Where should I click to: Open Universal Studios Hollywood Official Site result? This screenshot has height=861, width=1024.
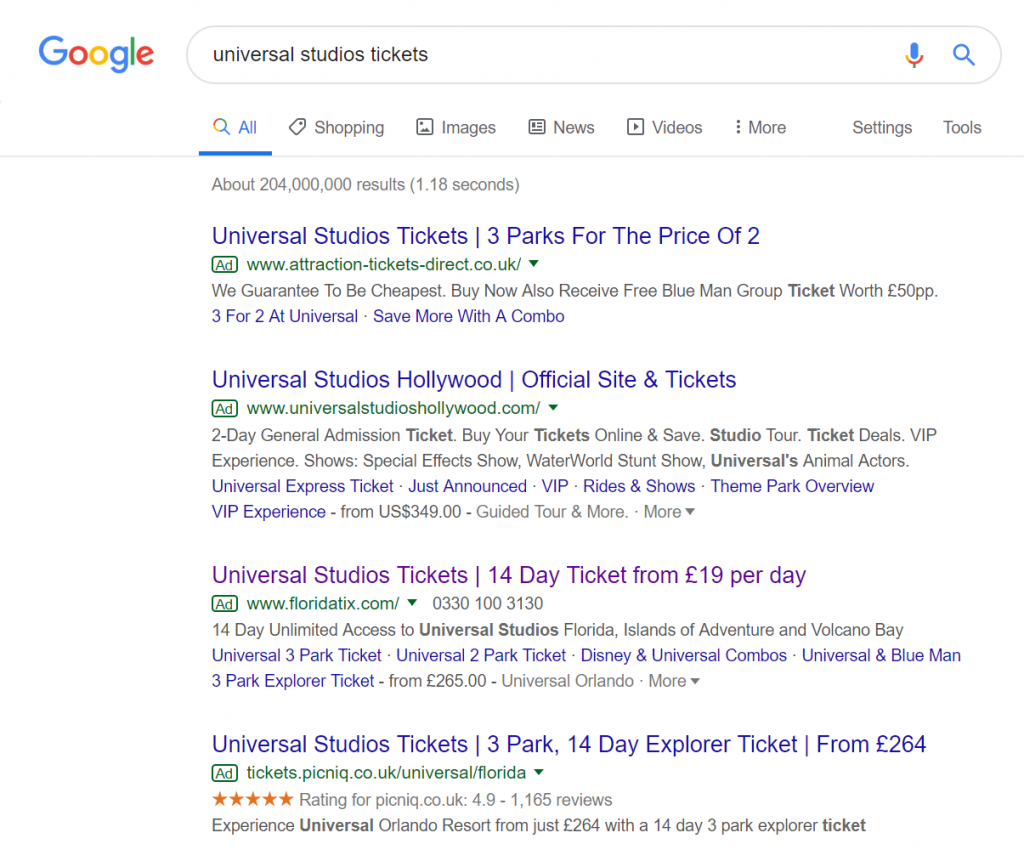[x=474, y=380]
